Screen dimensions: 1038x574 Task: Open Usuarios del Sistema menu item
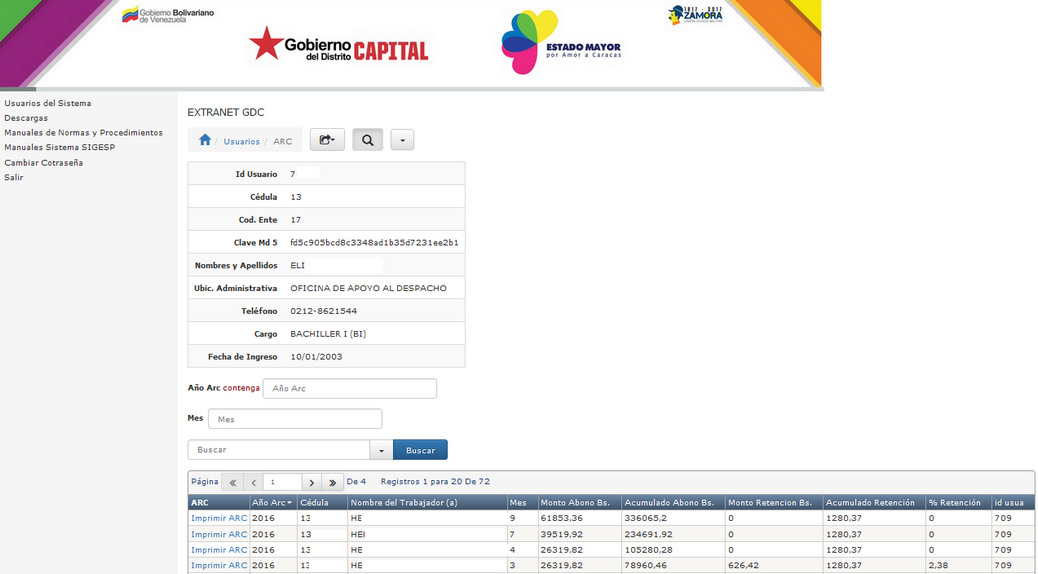[48, 103]
